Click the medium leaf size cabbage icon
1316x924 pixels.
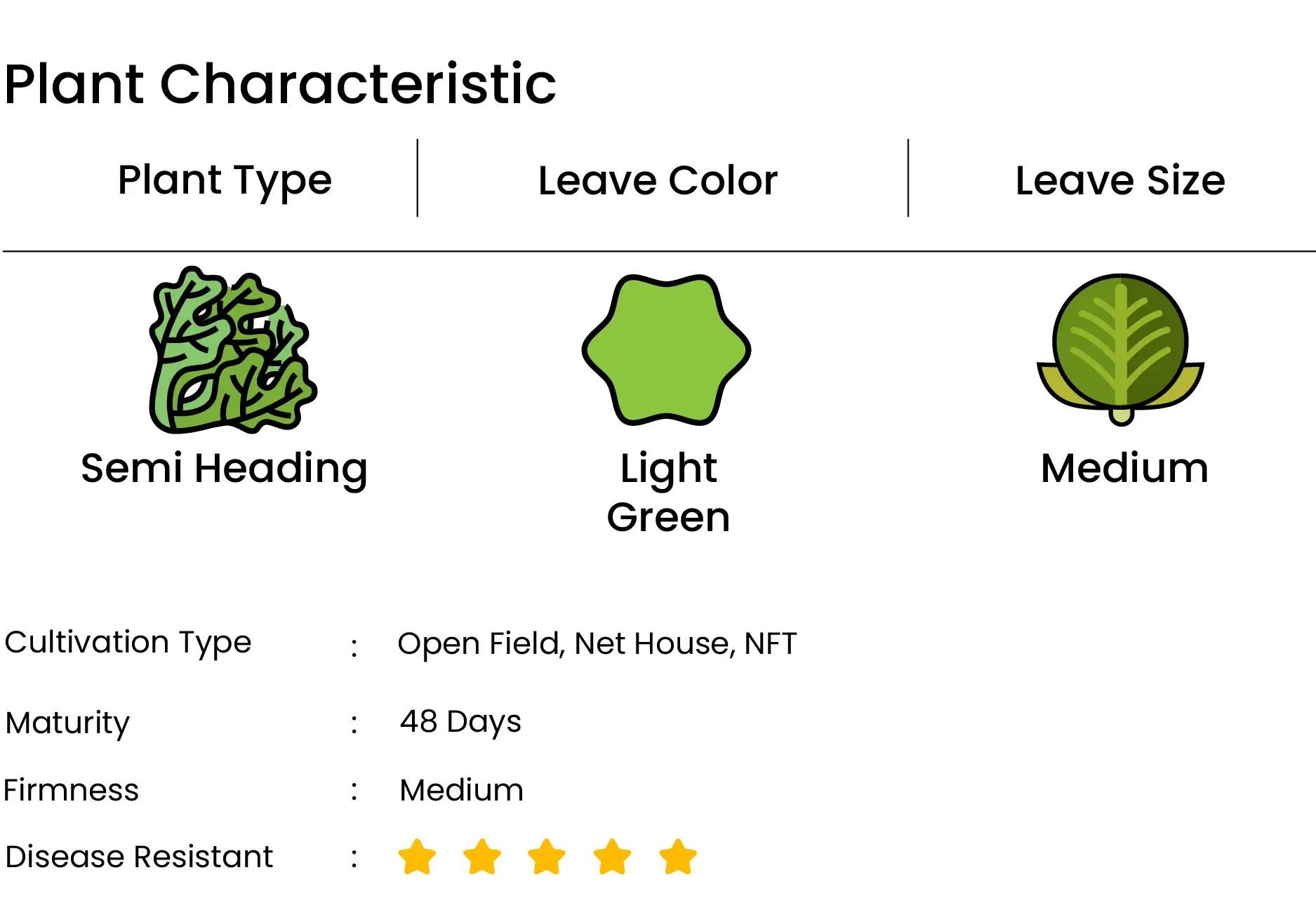(1120, 349)
